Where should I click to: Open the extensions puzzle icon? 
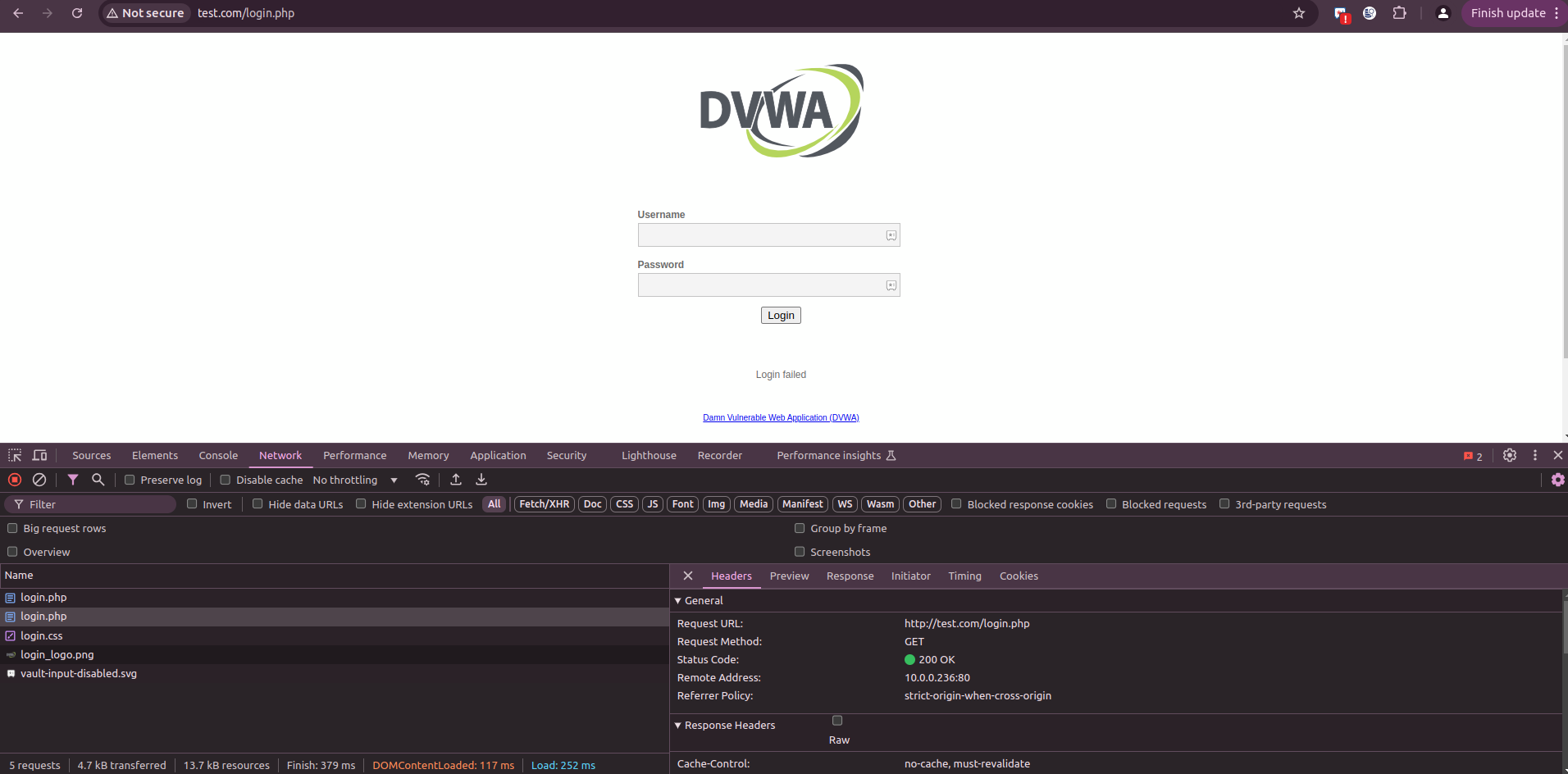1400,13
